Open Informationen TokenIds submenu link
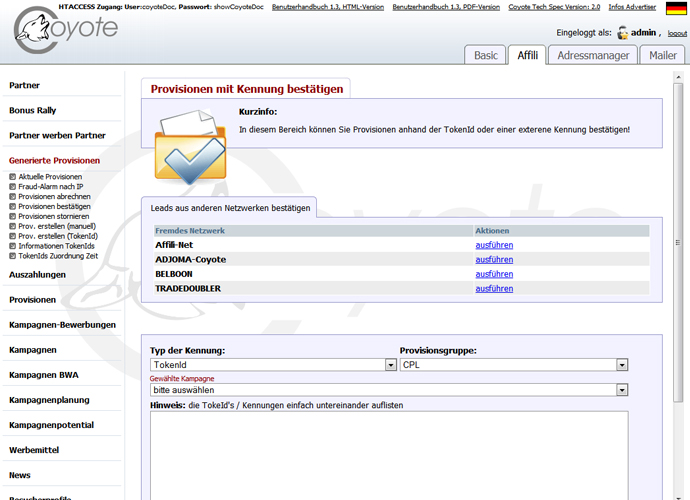The image size is (690, 500). point(56,246)
